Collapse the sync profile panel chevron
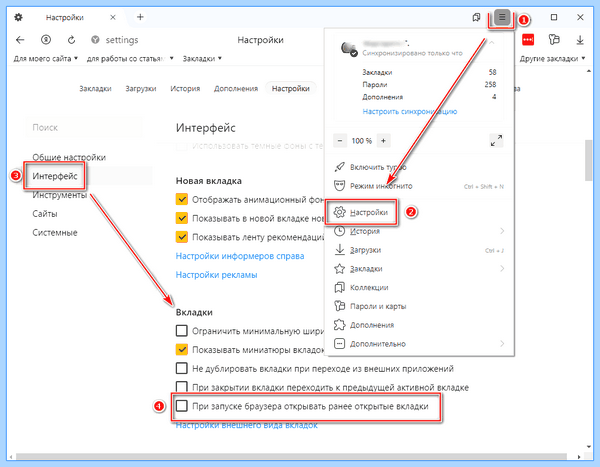Image resolution: width=600 pixels, height=467 pixels. [x=492, y=42]
